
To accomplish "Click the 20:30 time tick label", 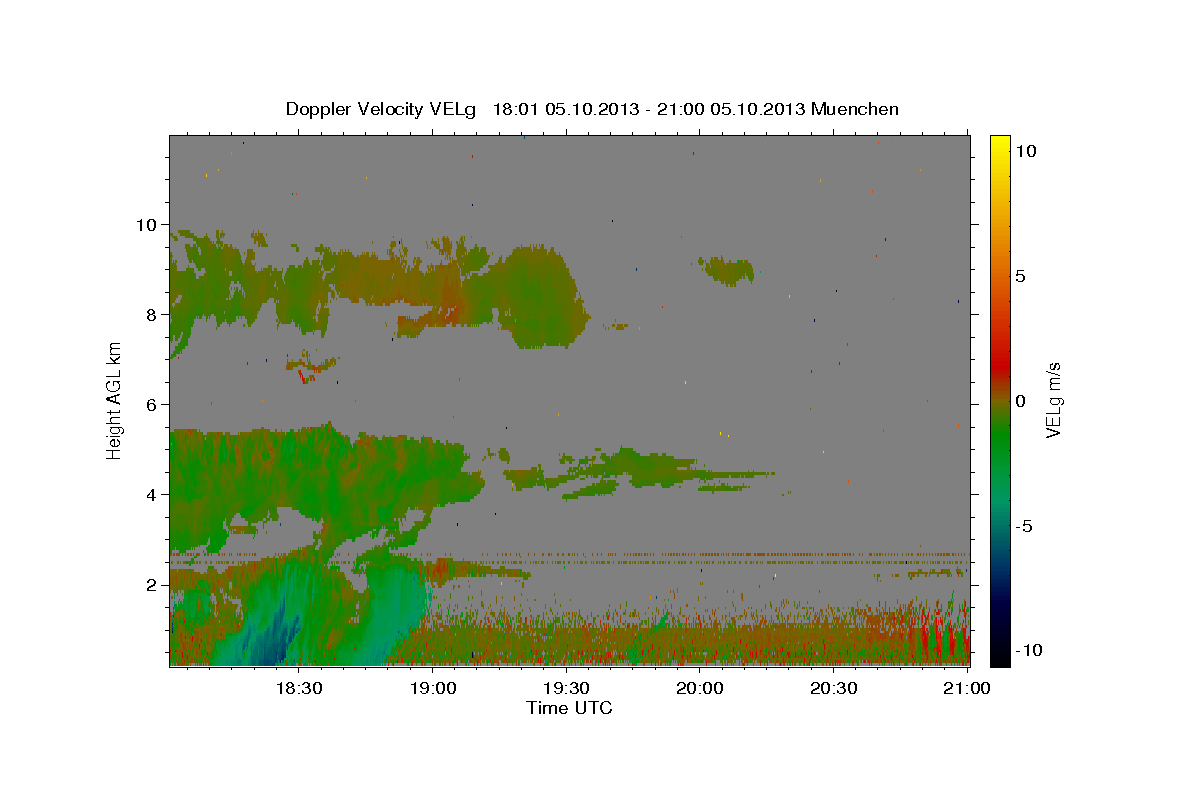I will (833, 688).
